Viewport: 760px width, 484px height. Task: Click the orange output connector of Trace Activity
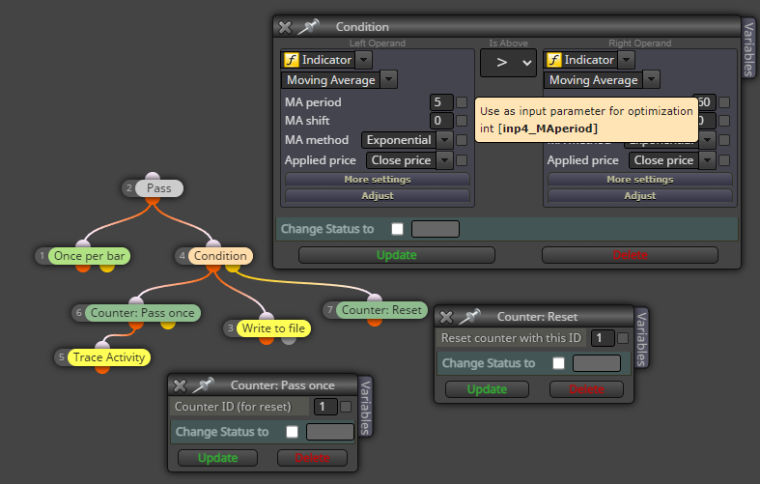pyautogui.click(x=102, y=369)
